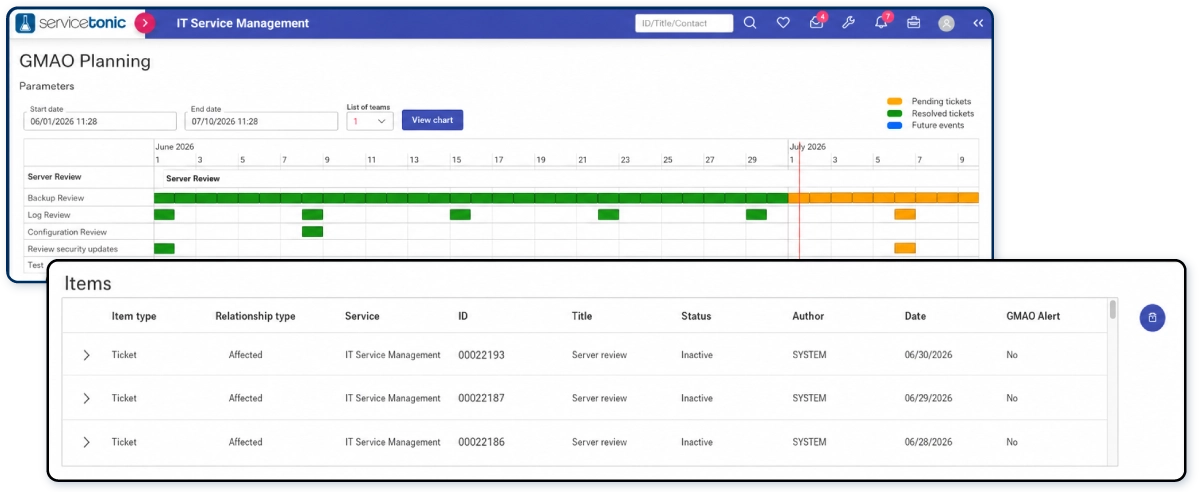Collapse panel with double chevron icon
The image size is (1200, 492).
(978, 23)
